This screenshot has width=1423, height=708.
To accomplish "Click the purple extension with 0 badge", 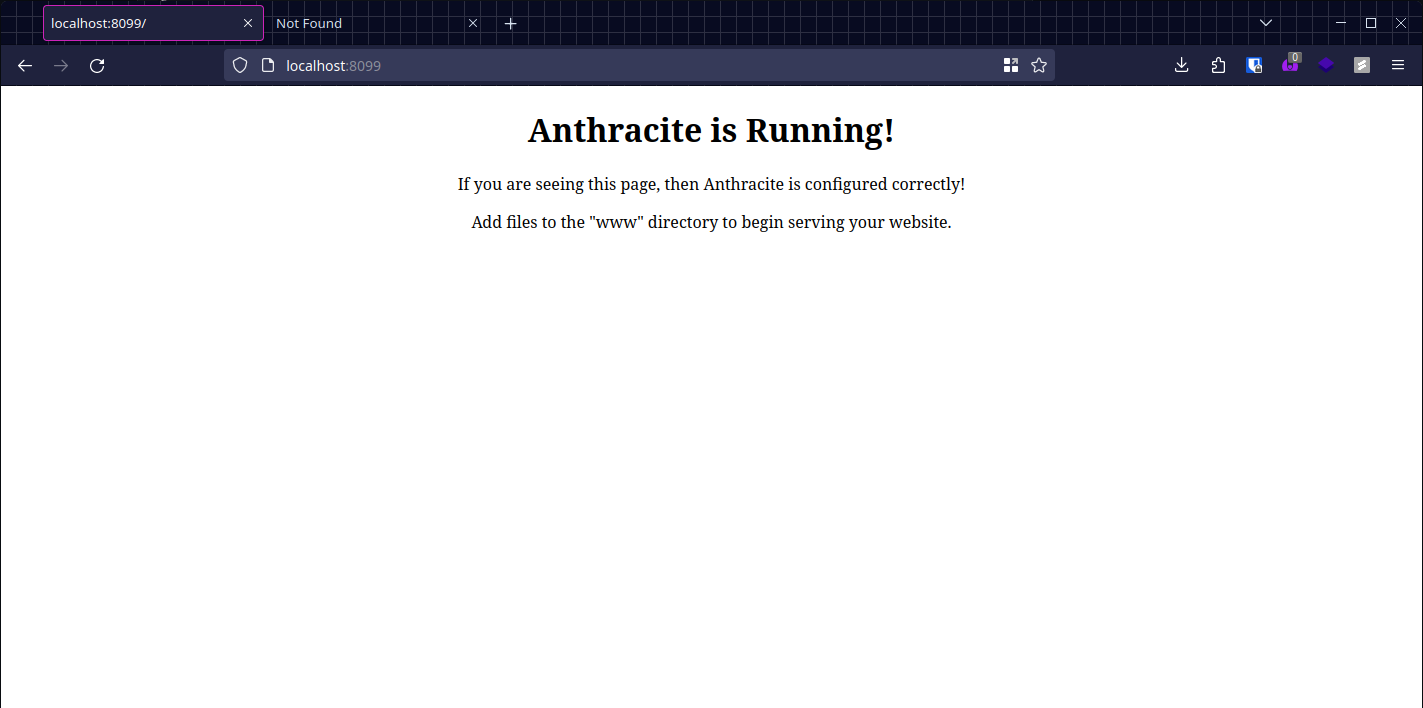I will pos(1290,66).
